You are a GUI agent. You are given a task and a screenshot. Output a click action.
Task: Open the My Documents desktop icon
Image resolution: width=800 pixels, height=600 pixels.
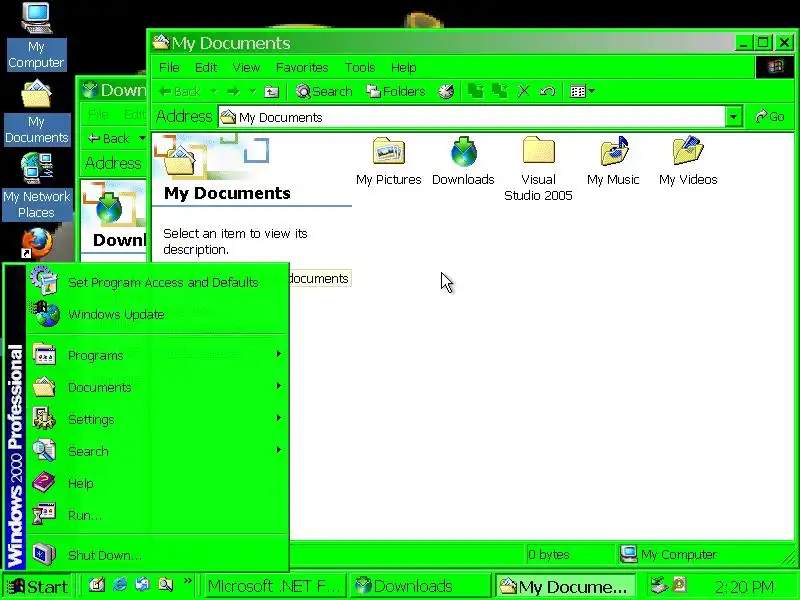click(36, 113)
